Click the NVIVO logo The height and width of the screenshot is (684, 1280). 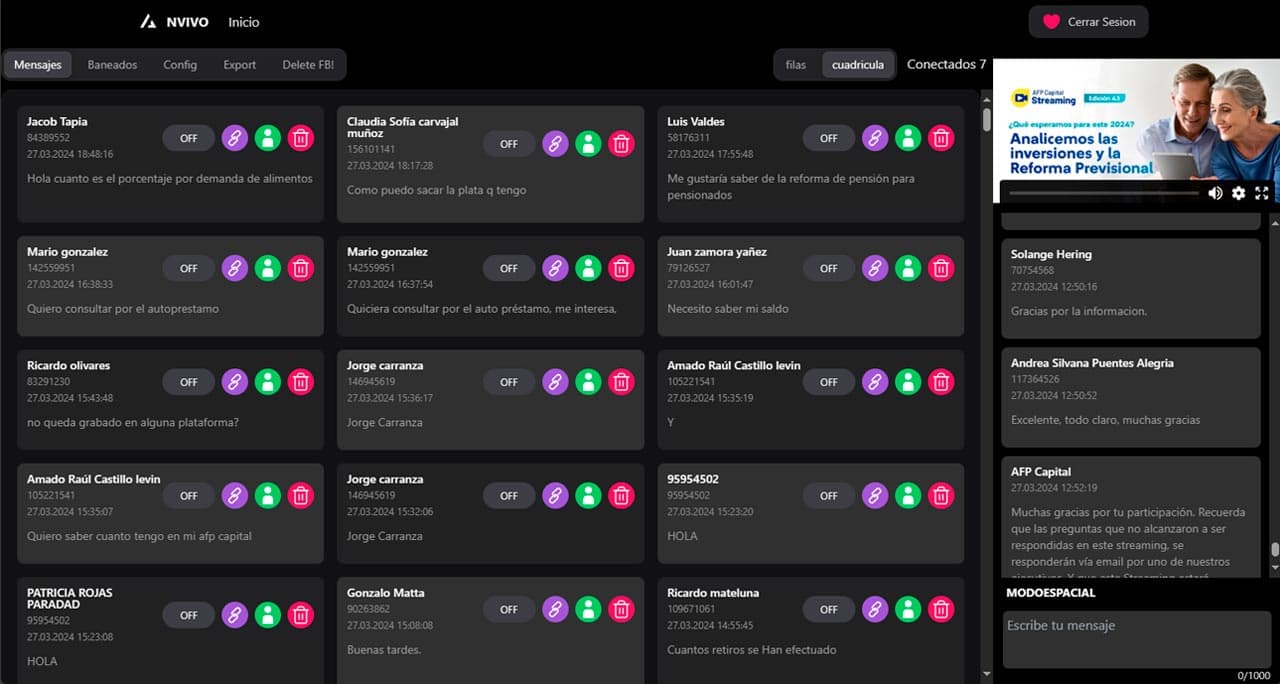174,22
